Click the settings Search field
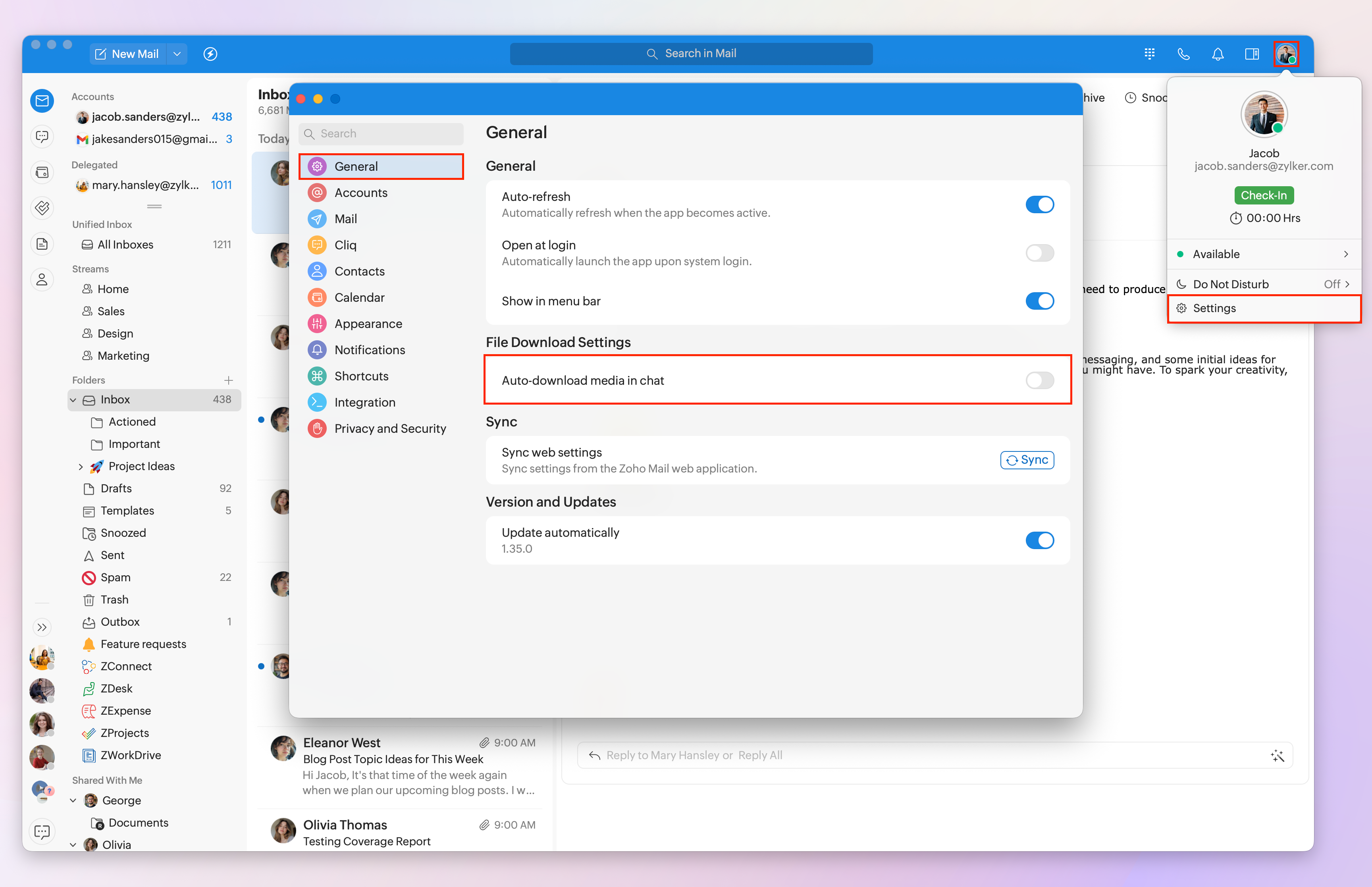The image size is (1372, 887). point(381,134)
